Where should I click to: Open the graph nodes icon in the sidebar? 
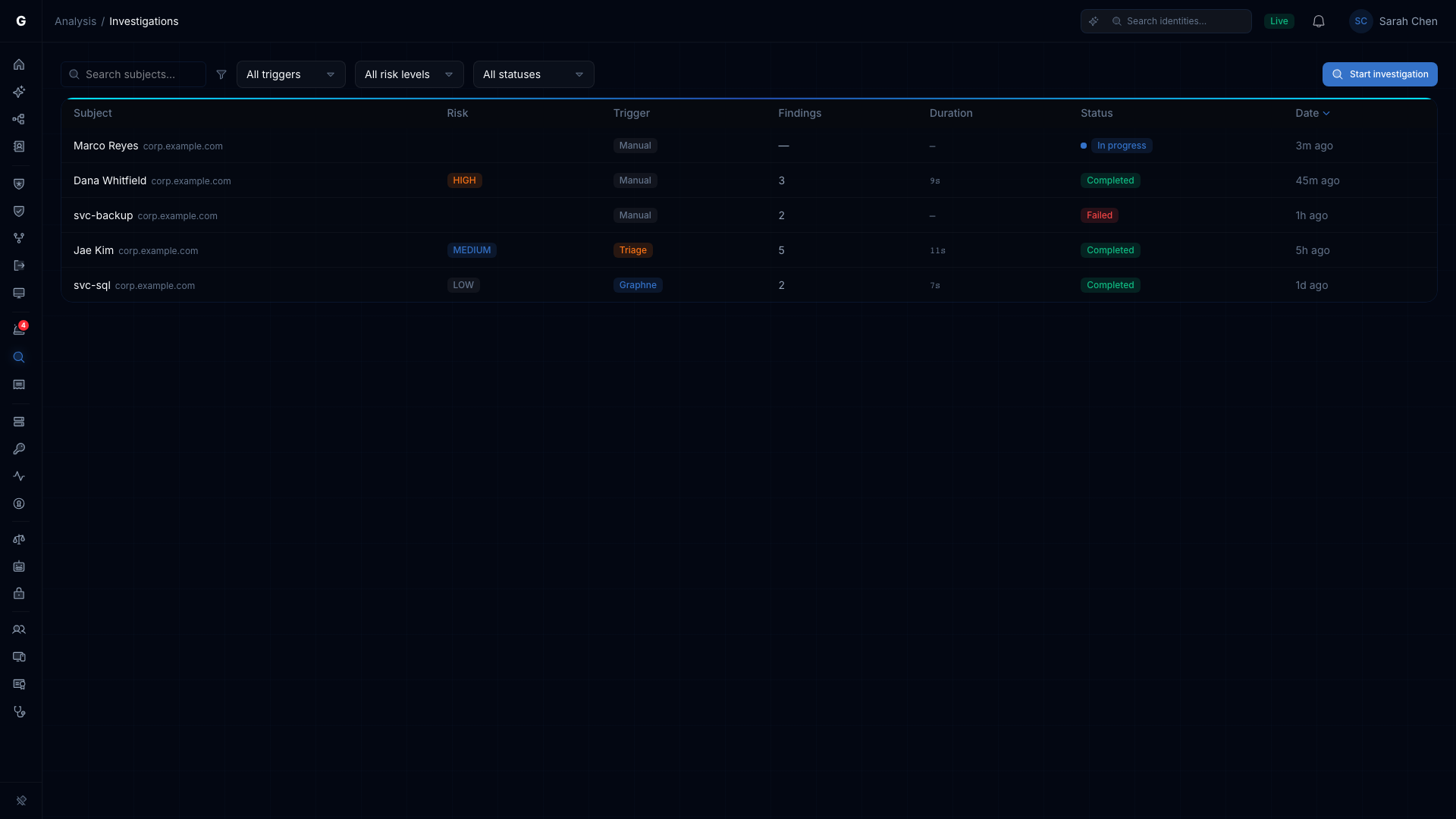[19, 119]
